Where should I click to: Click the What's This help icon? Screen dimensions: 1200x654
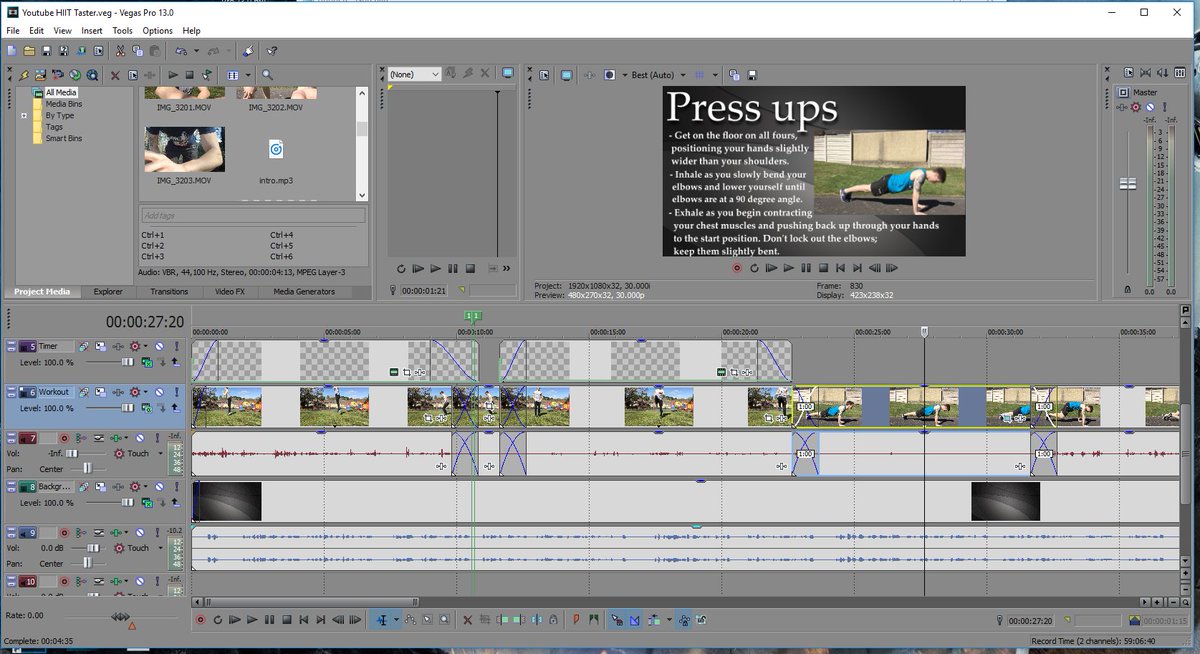pyautogui.click(x=271, y=51)
